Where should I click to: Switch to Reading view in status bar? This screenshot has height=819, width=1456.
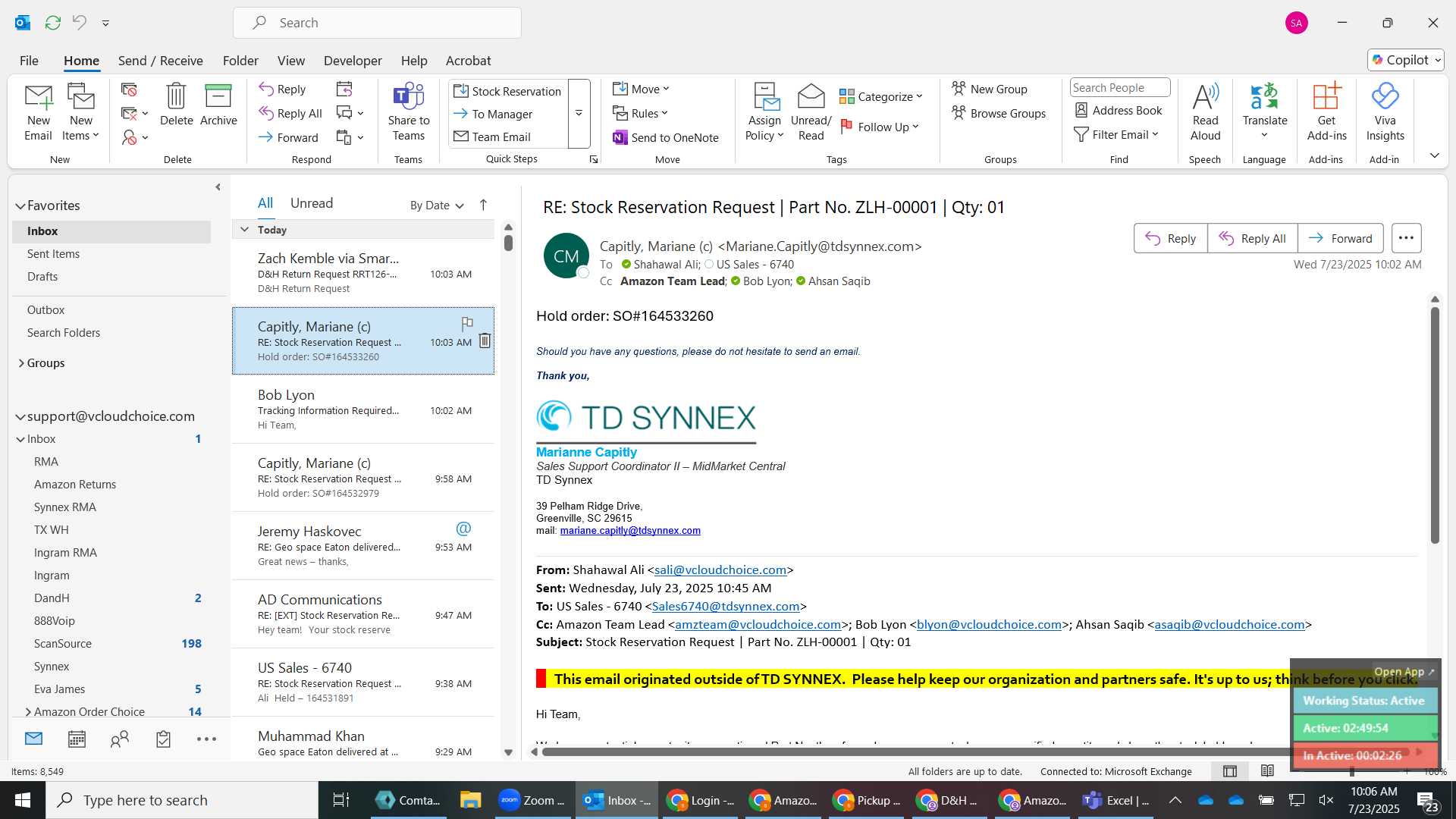click(x=1267, y=771)
